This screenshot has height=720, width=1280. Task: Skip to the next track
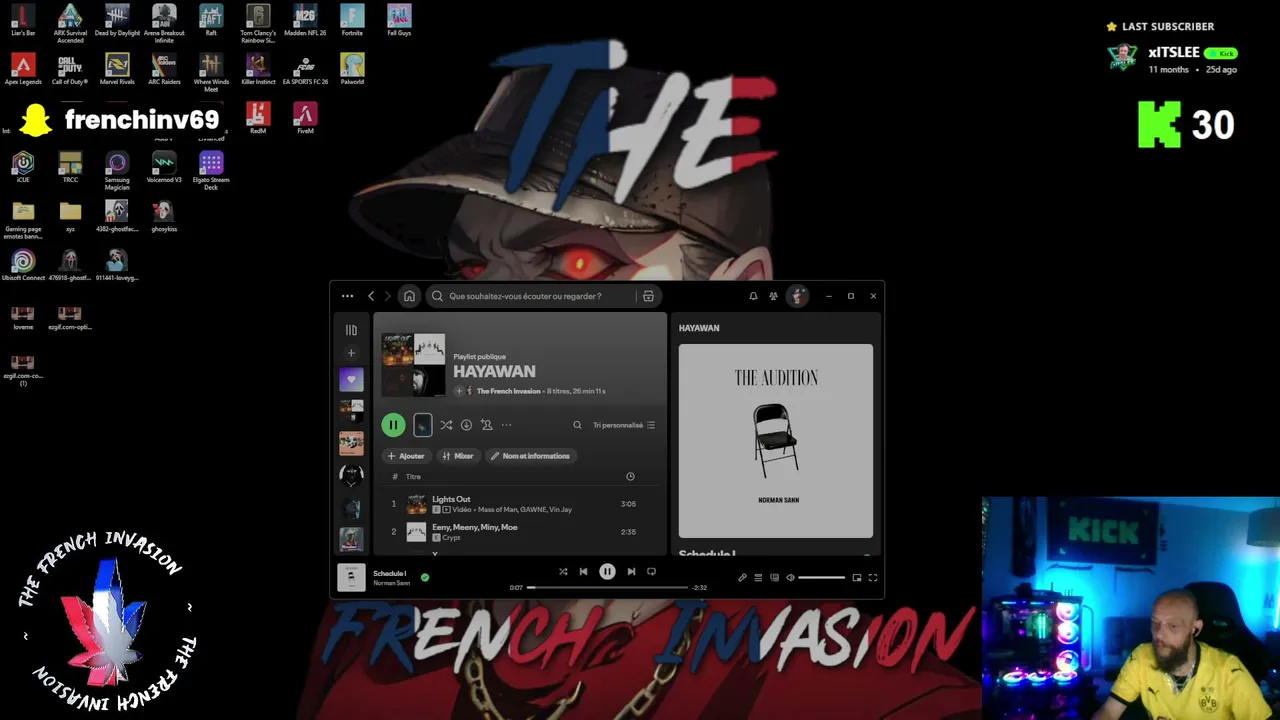(x=631, y=572)
